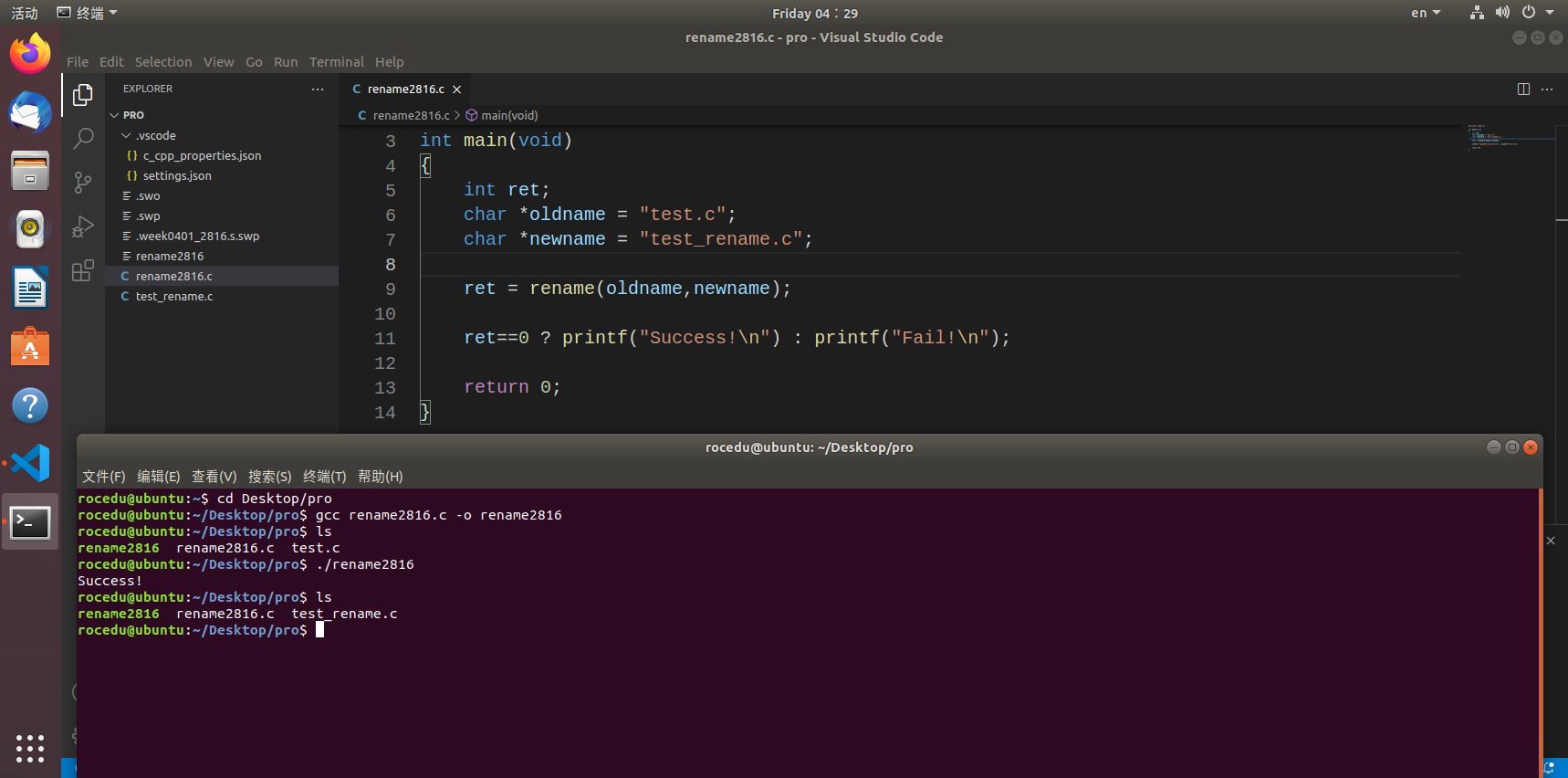Collapse the PRO folder section
This screenshot has height=778, width=1568.
pos(115,115)
